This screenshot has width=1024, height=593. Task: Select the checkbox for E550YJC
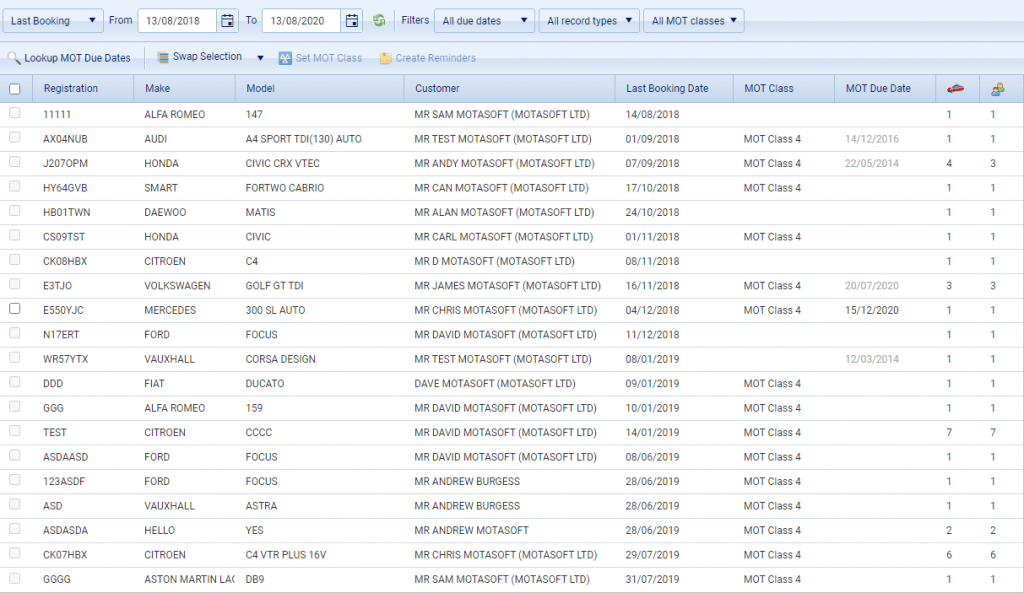[x=15, y=308]
